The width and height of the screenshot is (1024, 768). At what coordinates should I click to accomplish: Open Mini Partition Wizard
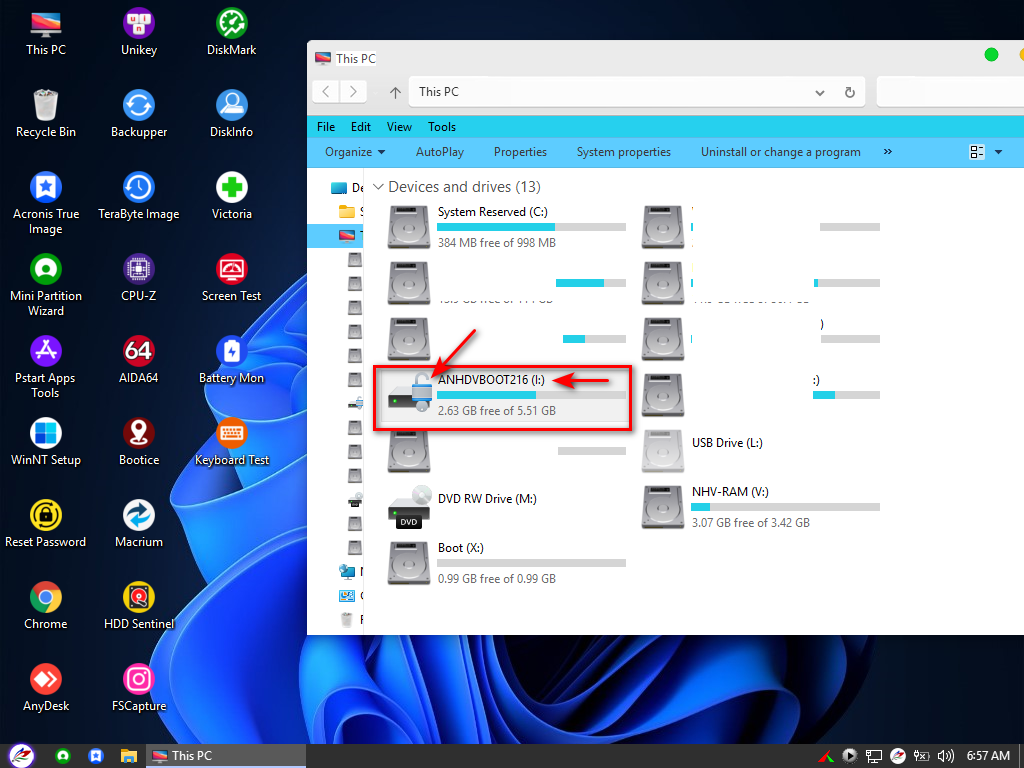tap(46, 285)
